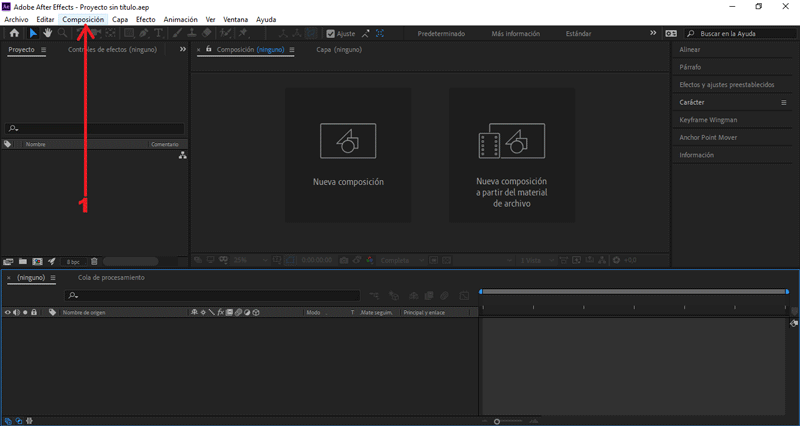Toggle the lock column icon in timeline
Image resolution: width=800 pixels, height=426 pixels.
pos(34,312)
